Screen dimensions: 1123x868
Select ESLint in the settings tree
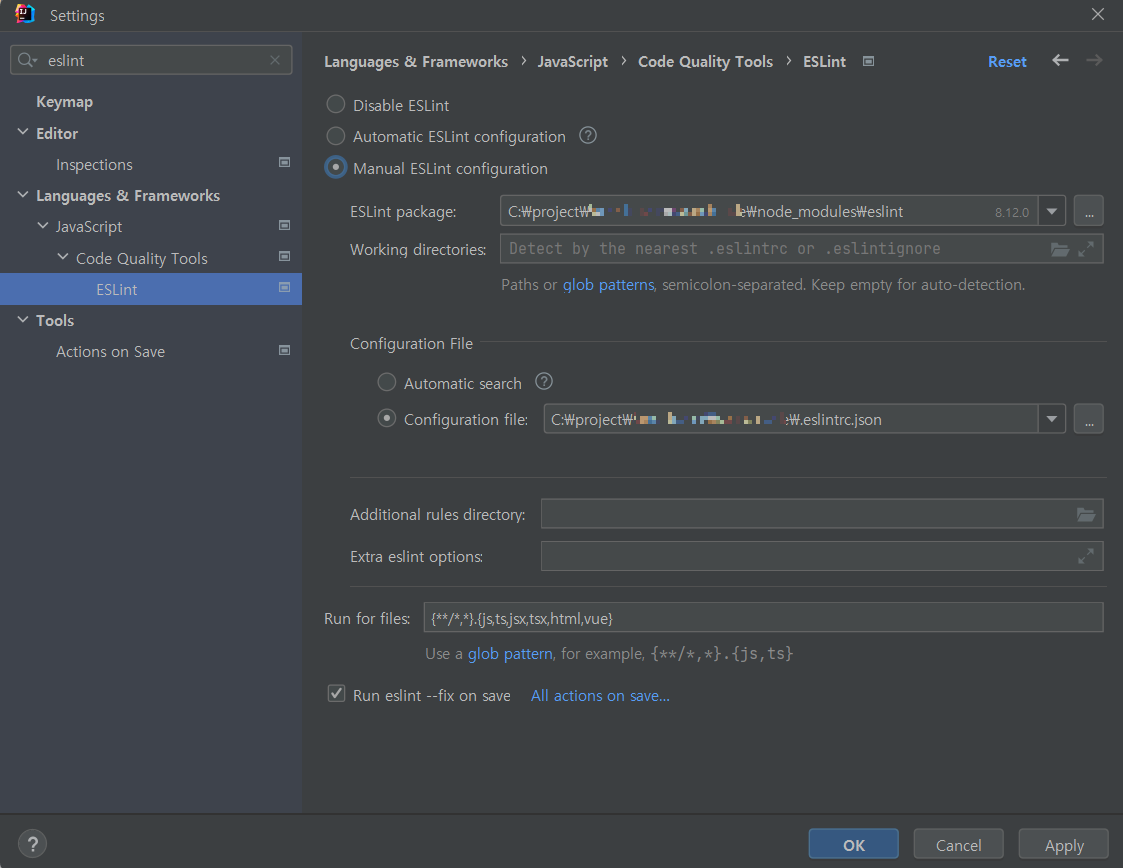point(150,289)
